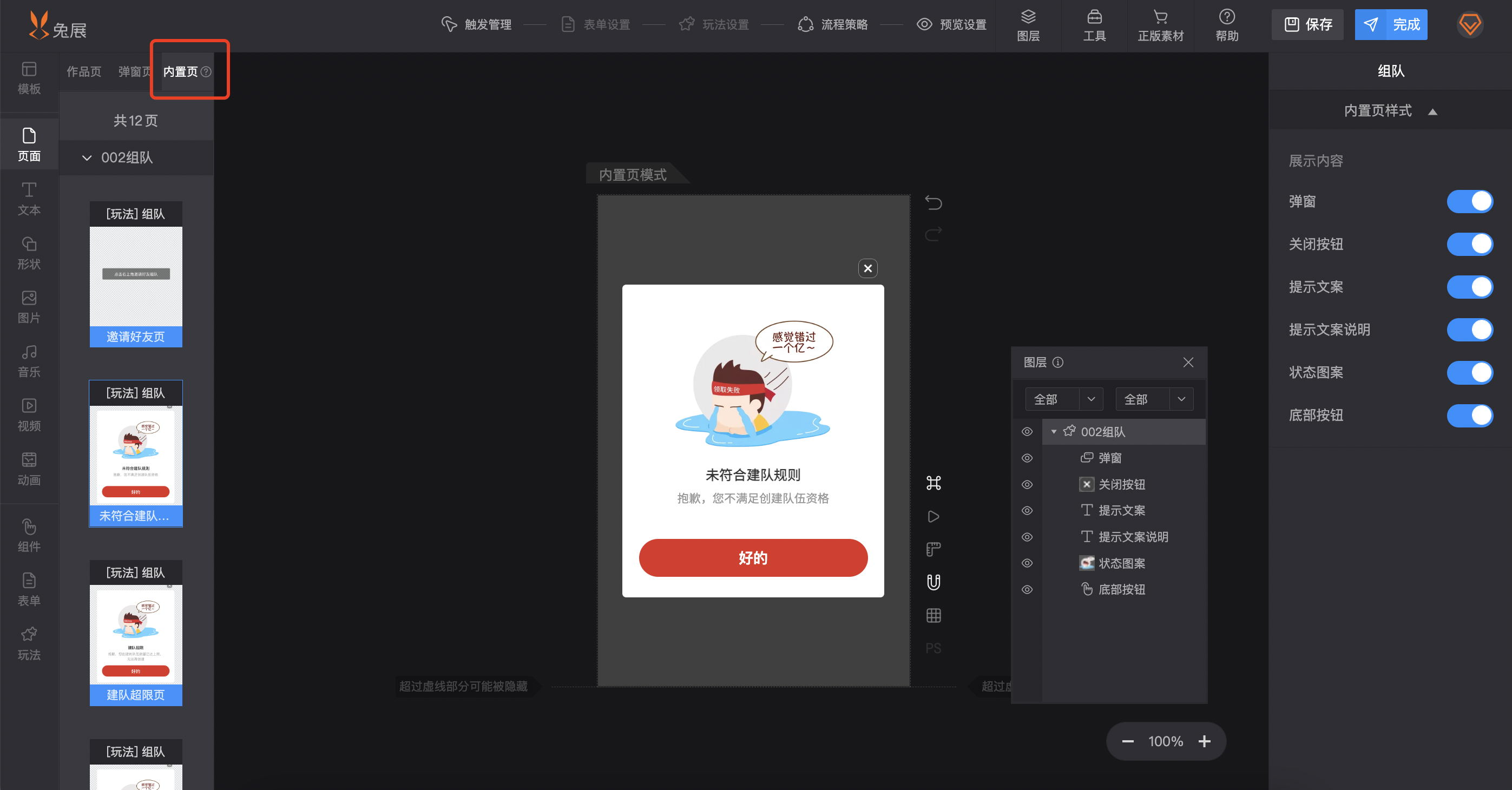
Task: Open the 视频 video tool
Action: (x=29, y=415)
